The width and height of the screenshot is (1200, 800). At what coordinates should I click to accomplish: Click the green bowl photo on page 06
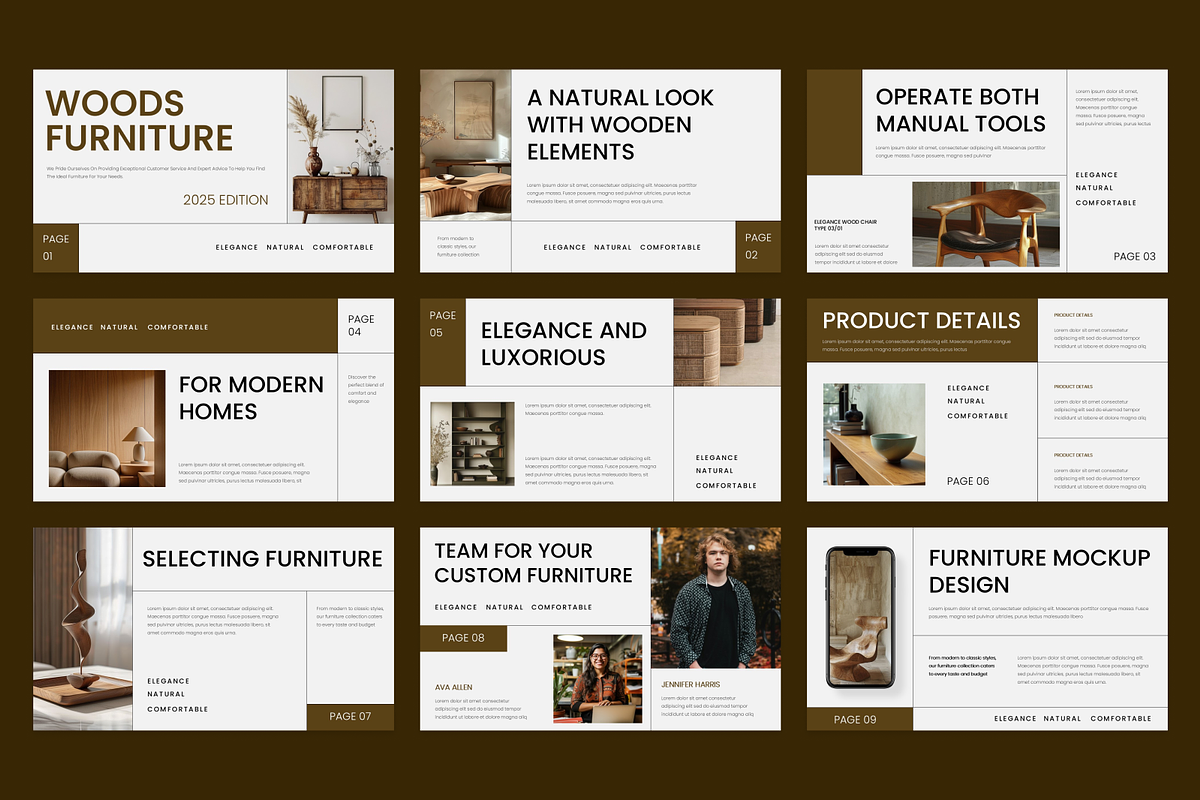pos(874,435)
